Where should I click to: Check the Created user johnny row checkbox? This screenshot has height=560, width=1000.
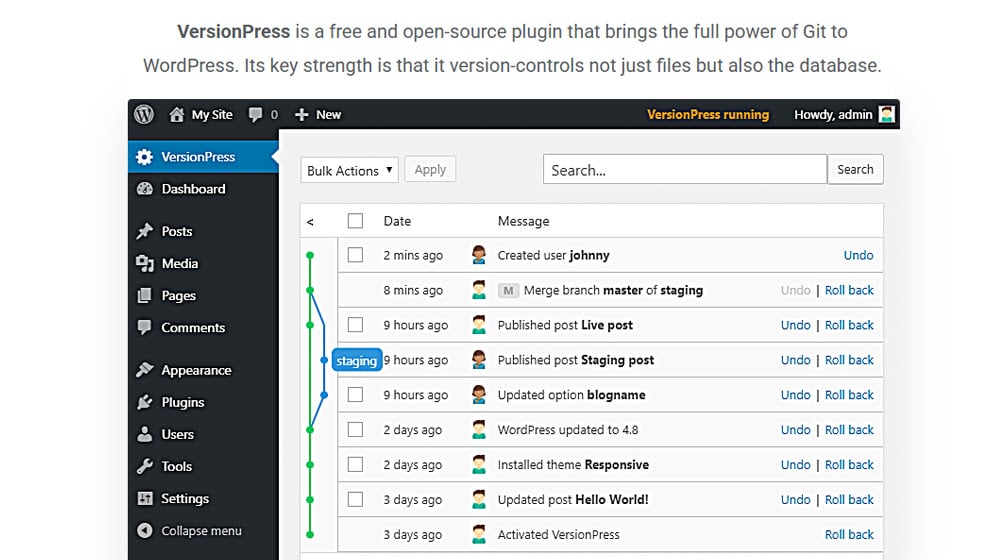[x=355, y=255]
